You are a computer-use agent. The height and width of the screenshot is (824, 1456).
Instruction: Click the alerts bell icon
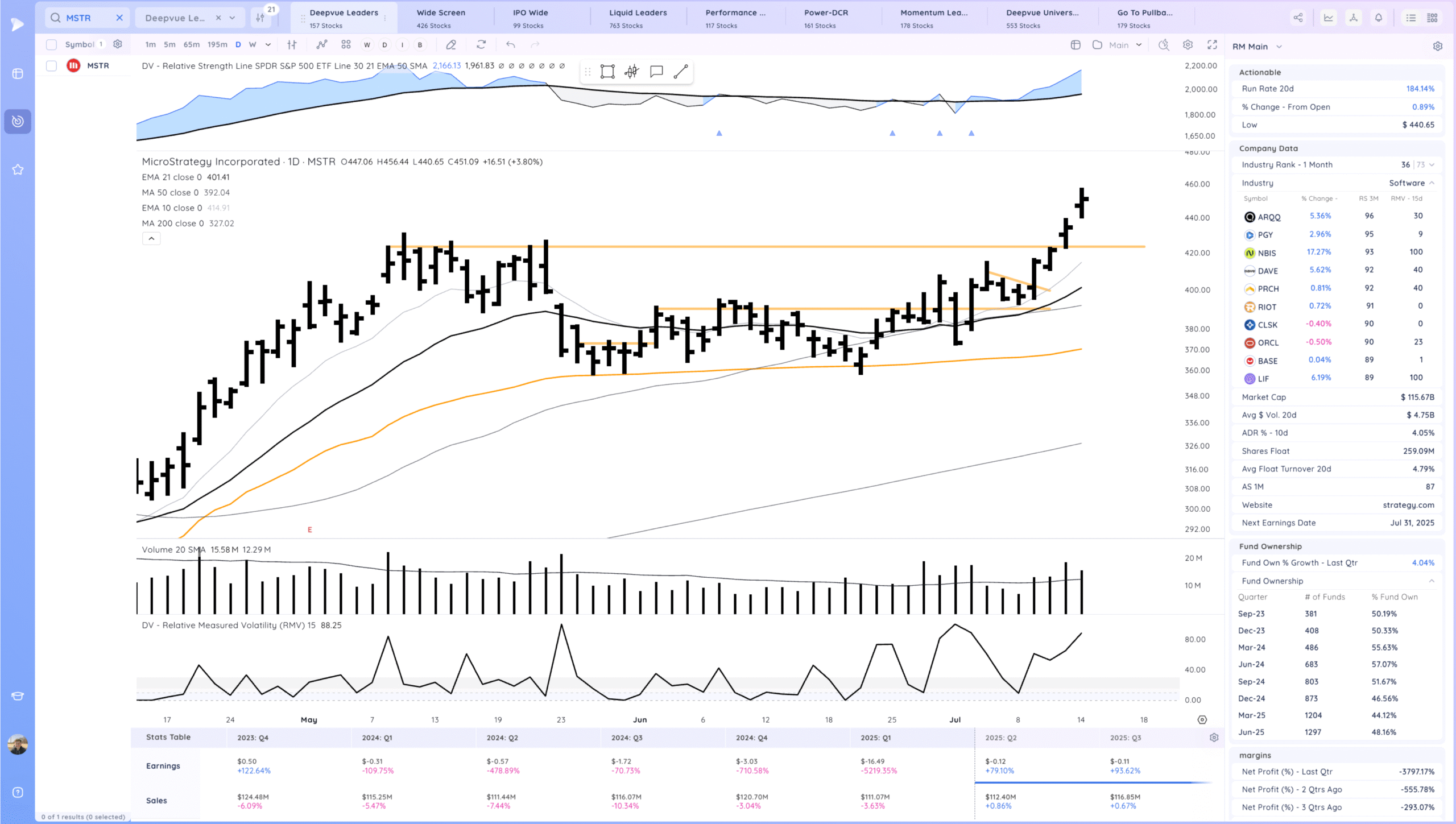[1379, 18]
